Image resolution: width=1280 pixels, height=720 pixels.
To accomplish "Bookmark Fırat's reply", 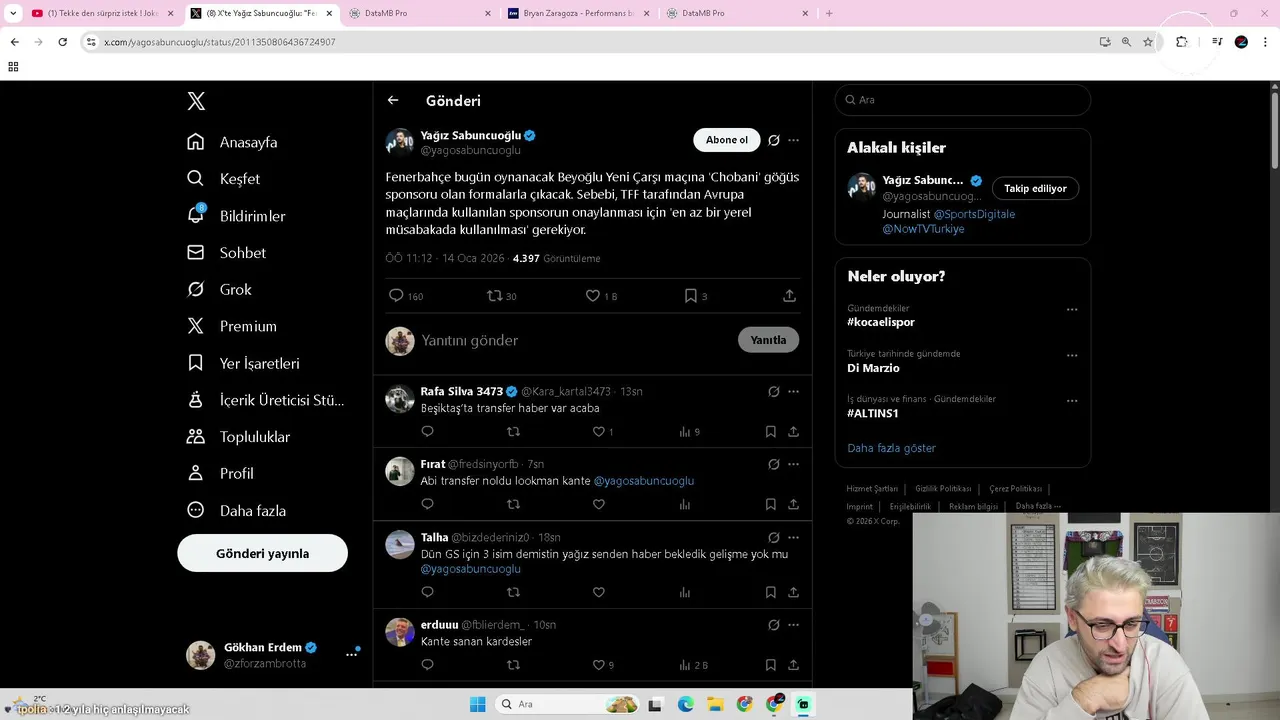I will [x=771, y=505].
